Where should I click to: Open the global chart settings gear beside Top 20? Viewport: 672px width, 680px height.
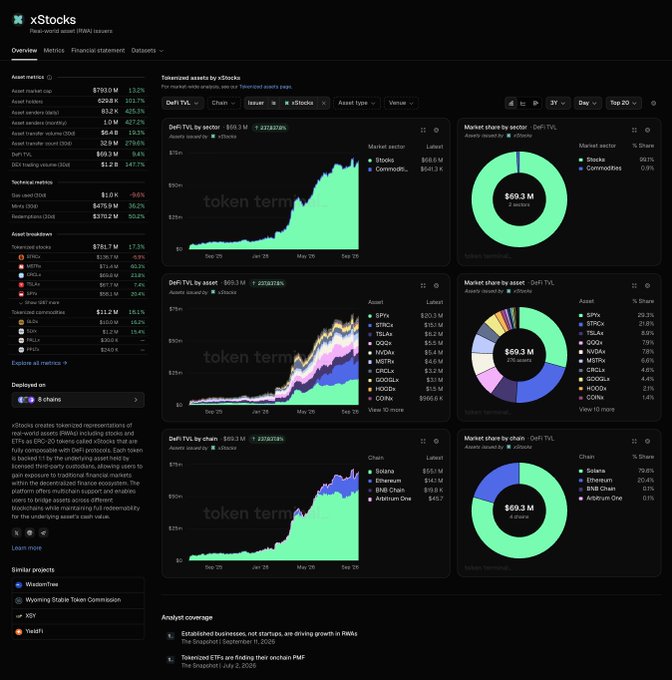653,103
